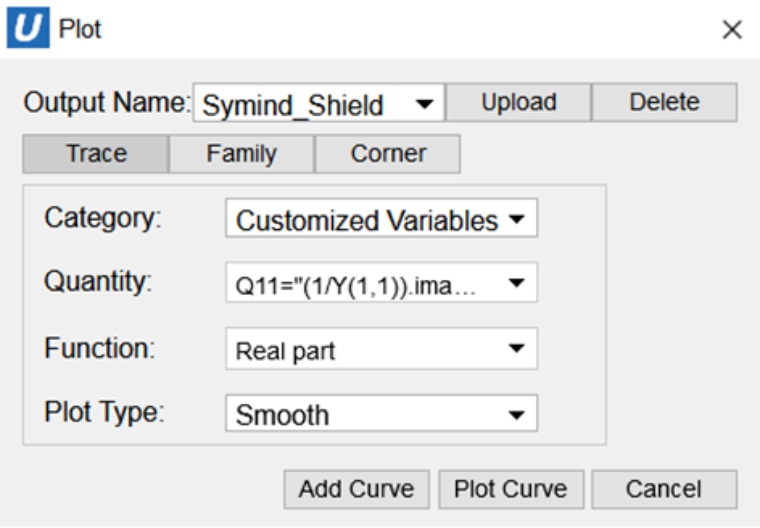Click the Add Curve button
Image resolution: width=760 pixels, height=528 pixels.
point(356,489)
